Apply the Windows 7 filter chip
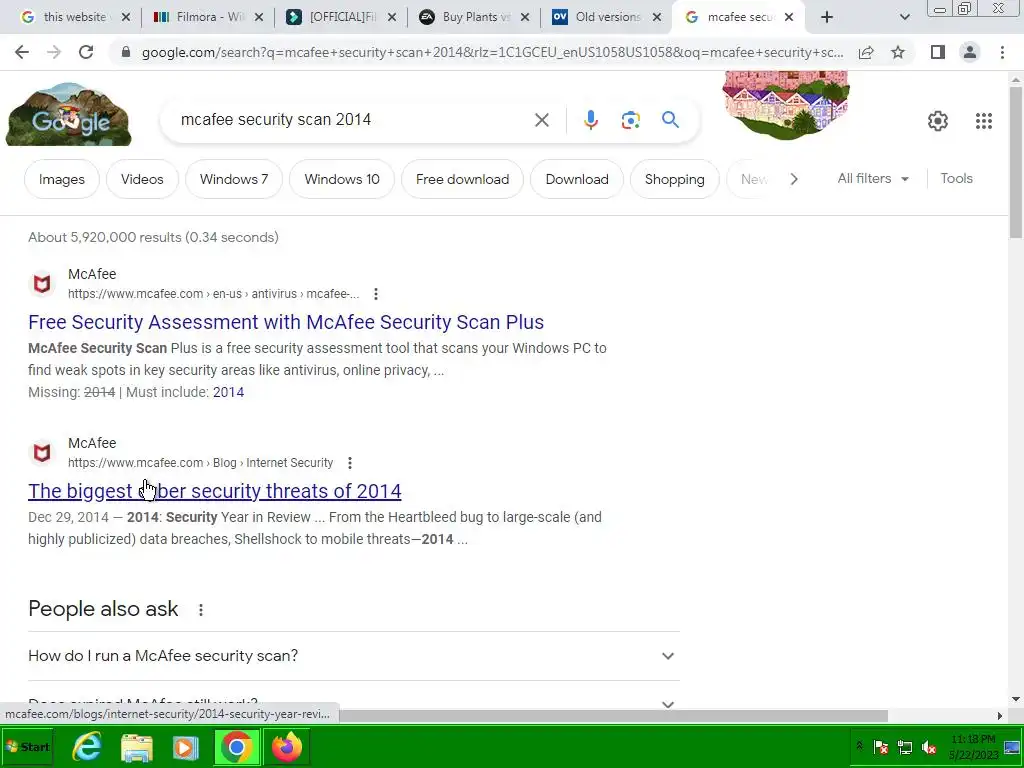Image resolution: width=1024 pixels, height=768 pixels. (x=234, y=179)
